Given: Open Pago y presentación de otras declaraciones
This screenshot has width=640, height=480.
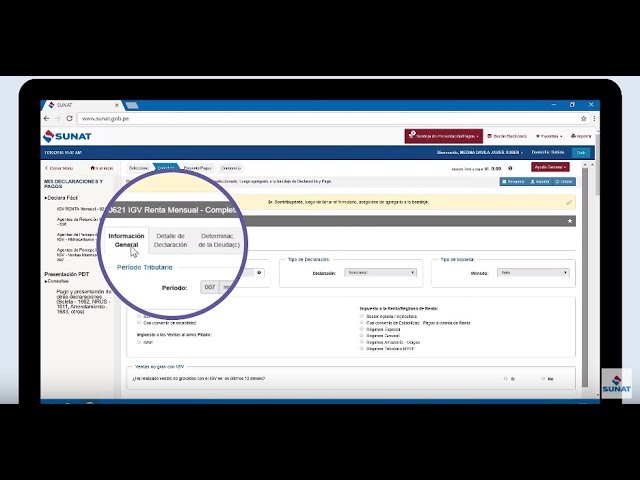Looking at the screenshot, I should 83,302.
